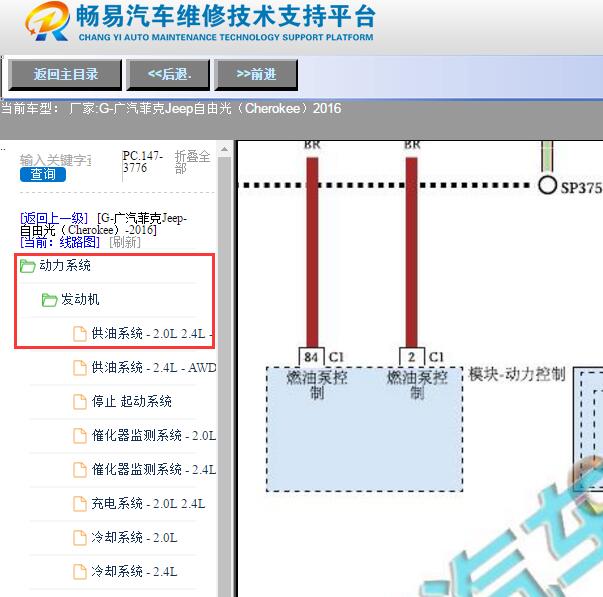Go forward with >>前进 button
Image resolution: width=603 pixels, height=597 pixels.
coord(256,74)
